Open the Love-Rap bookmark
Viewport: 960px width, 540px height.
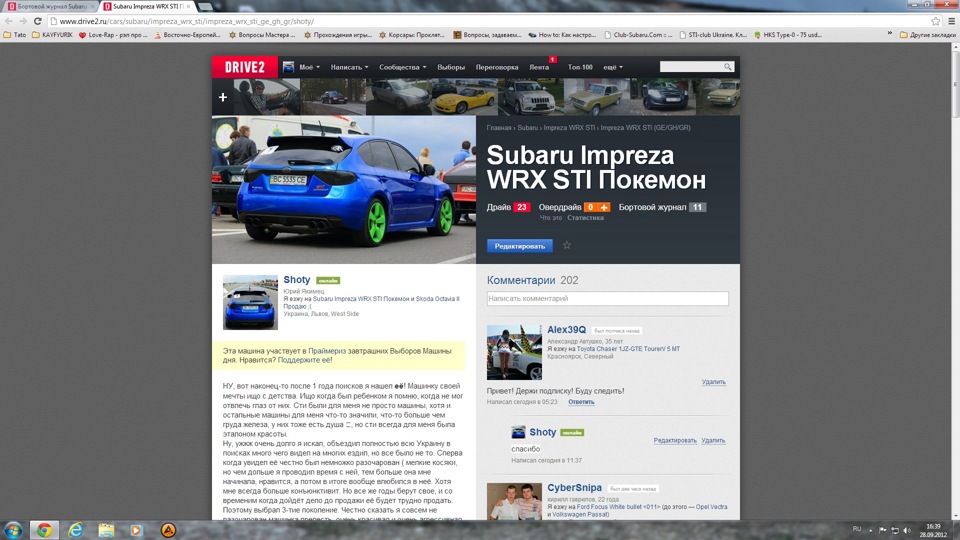click(113, 35)
